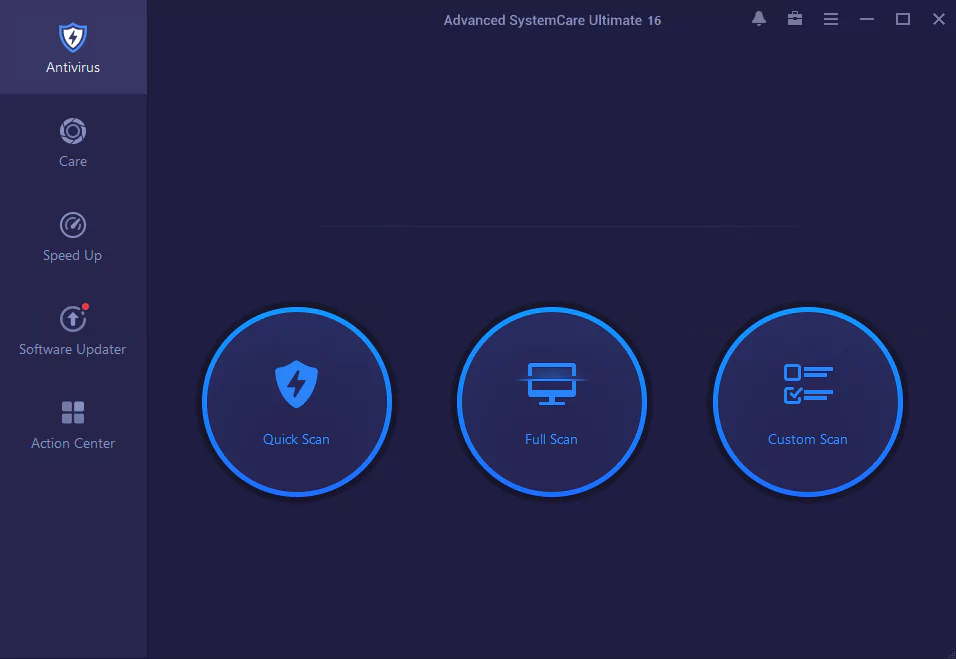956x659 pixels.
Task: Click the Full Scan label text
Action: coord(551,439)
